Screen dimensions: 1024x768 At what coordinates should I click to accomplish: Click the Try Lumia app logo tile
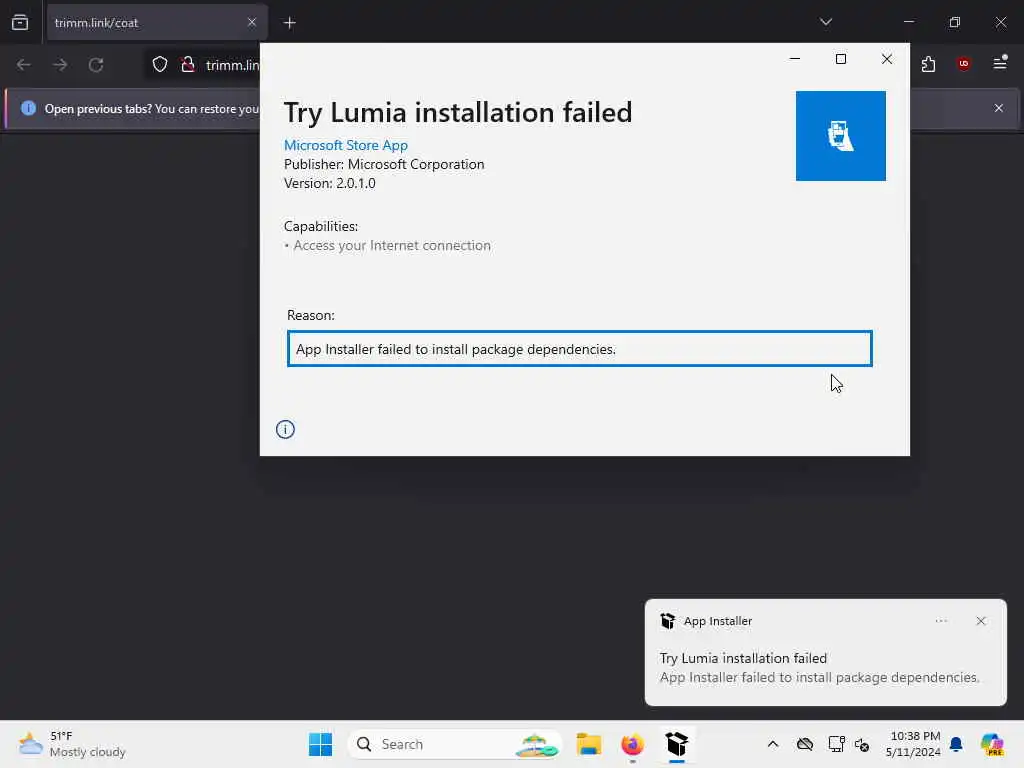point(840,136)
